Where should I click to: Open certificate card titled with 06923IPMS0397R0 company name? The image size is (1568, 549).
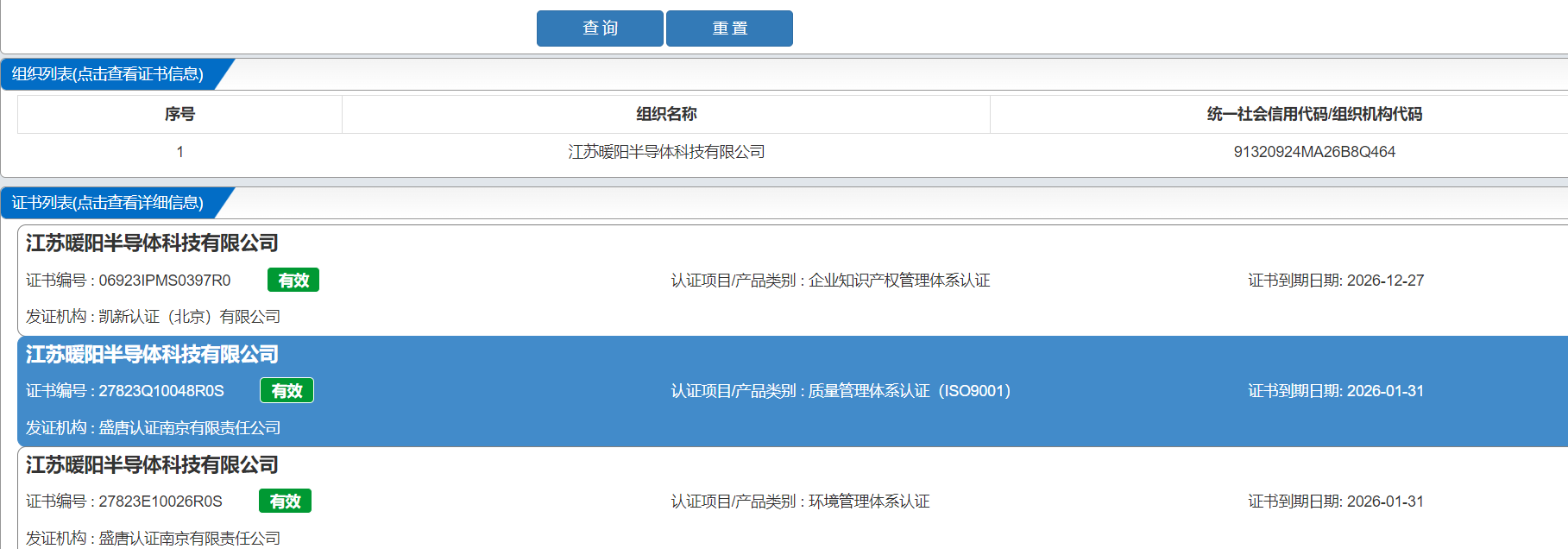pyautogui.click(x=152, y=243)
